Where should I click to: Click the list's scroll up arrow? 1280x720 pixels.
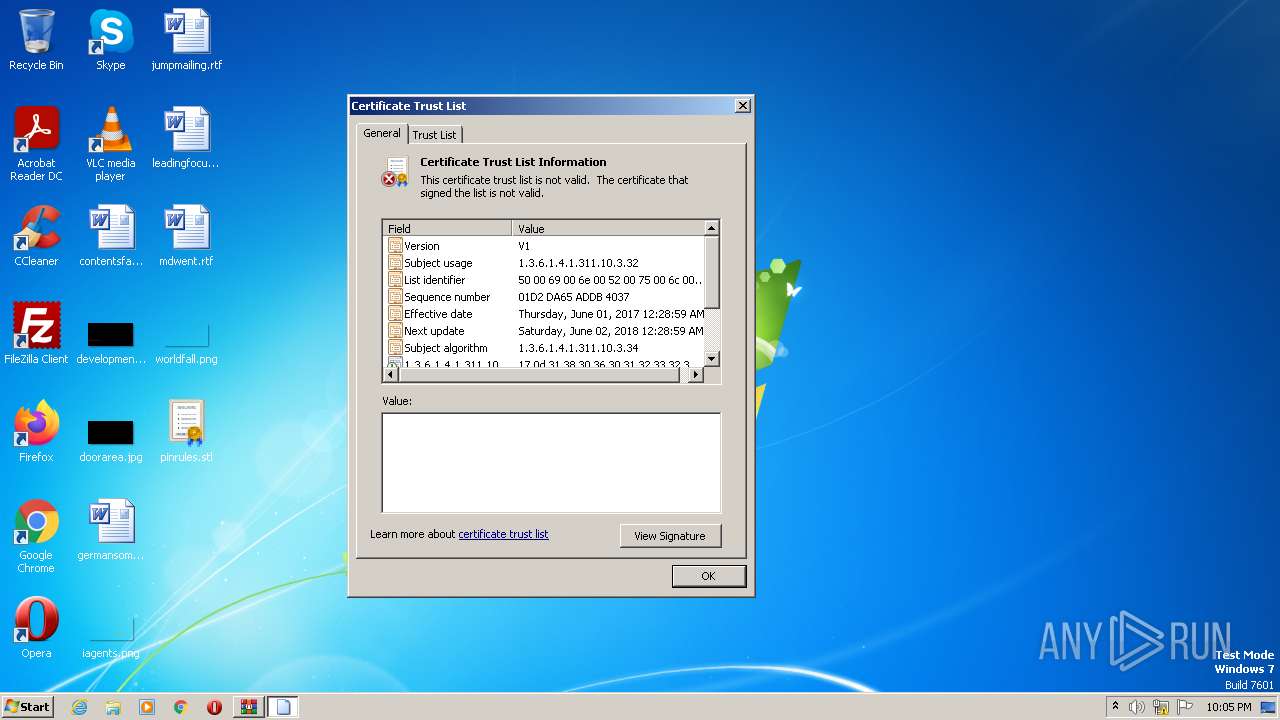711,229
